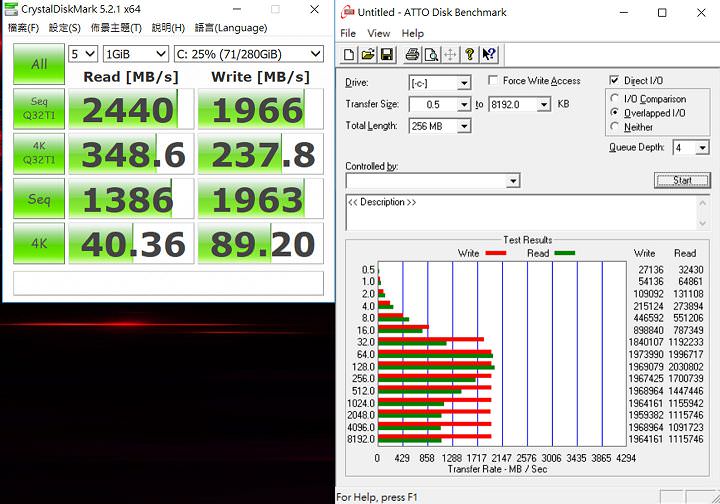Image resolution: width=720 pixels, height=504 pixels.
Task: Click the New file icon in ATTO toolbar
Action: coord(349,54)
